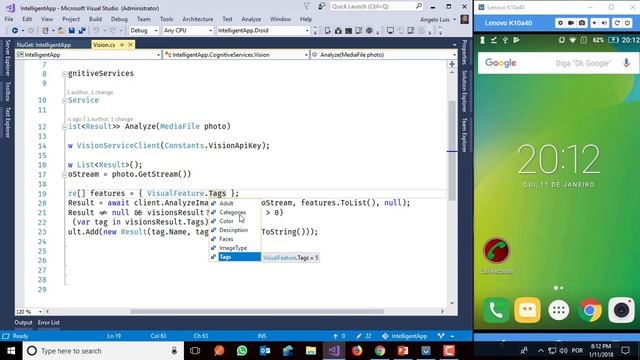Screen dimensions: 640x360
Task: Open the Build menu
Action: click(95, 19)
